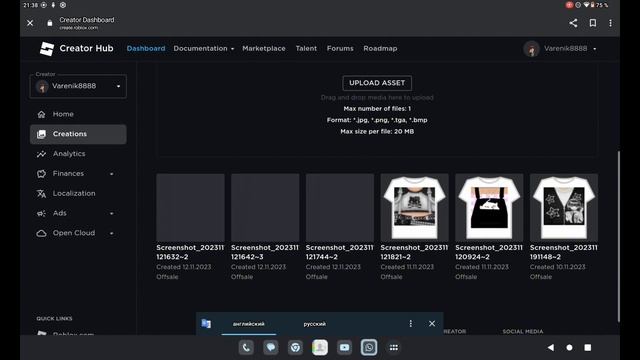Open T-shirt thumbnail Screenshot 121821~2

pos(414,207)
